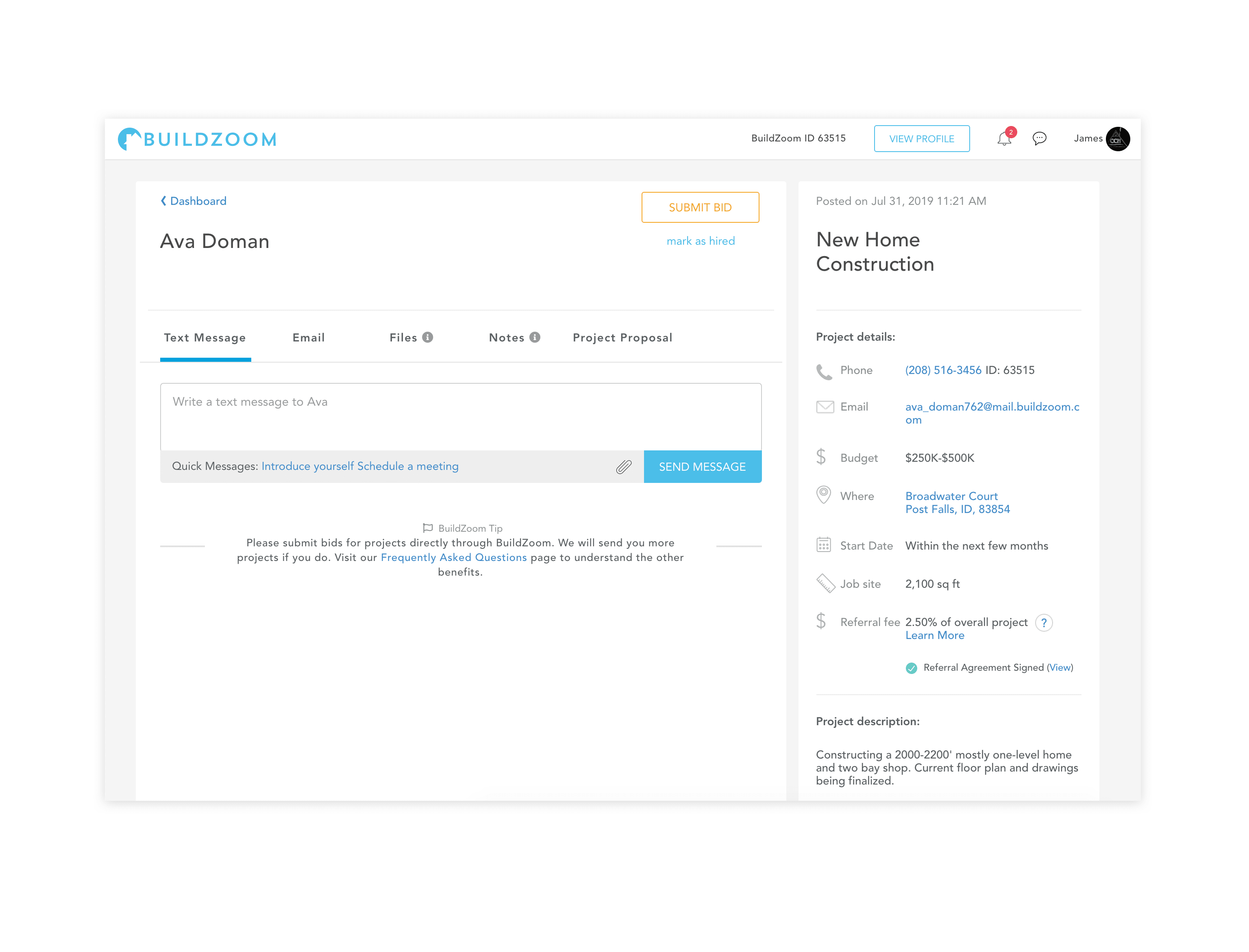
Task: Attach a file with the paperclip icon
Action: [624, 466]
